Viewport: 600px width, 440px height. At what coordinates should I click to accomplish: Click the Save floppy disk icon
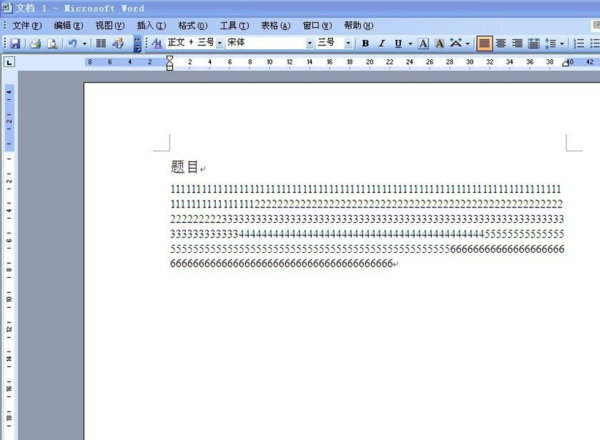15,43
